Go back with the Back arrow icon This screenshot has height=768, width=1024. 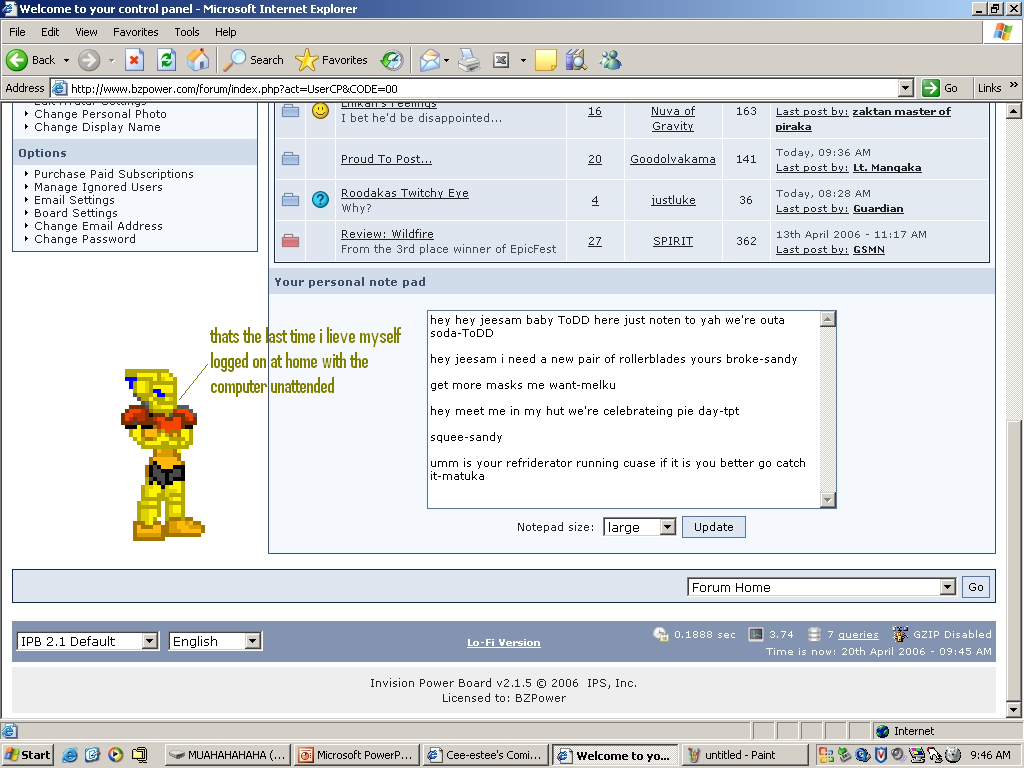pos(17,60)
